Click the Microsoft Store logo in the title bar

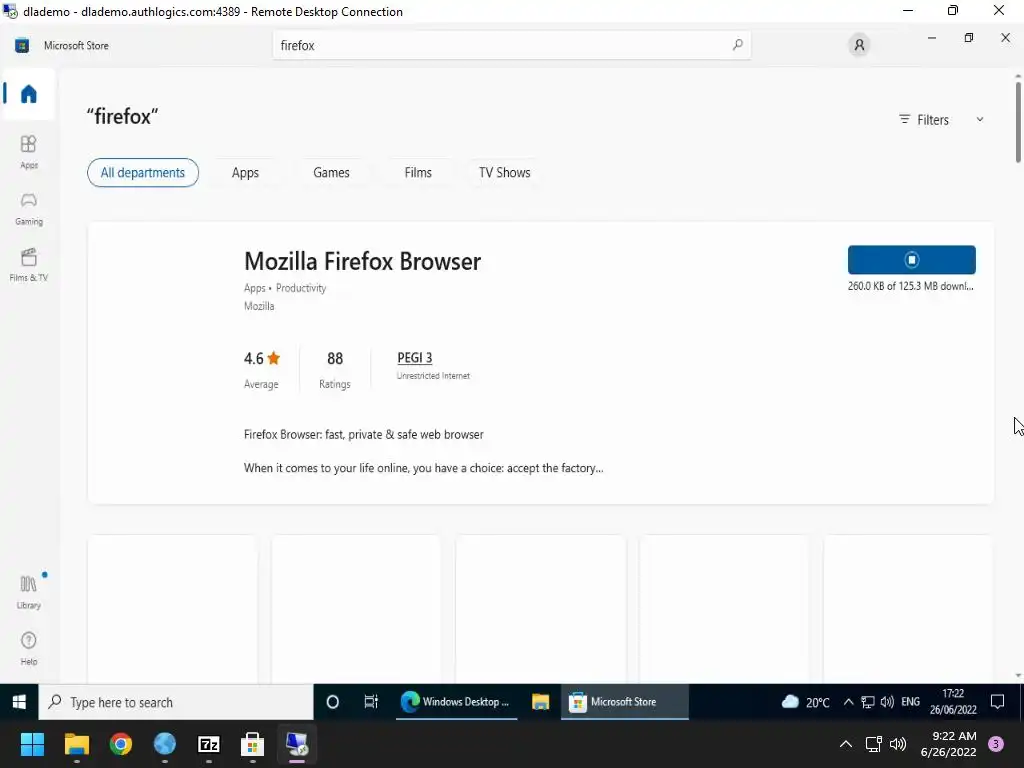[x=22, y=46]
